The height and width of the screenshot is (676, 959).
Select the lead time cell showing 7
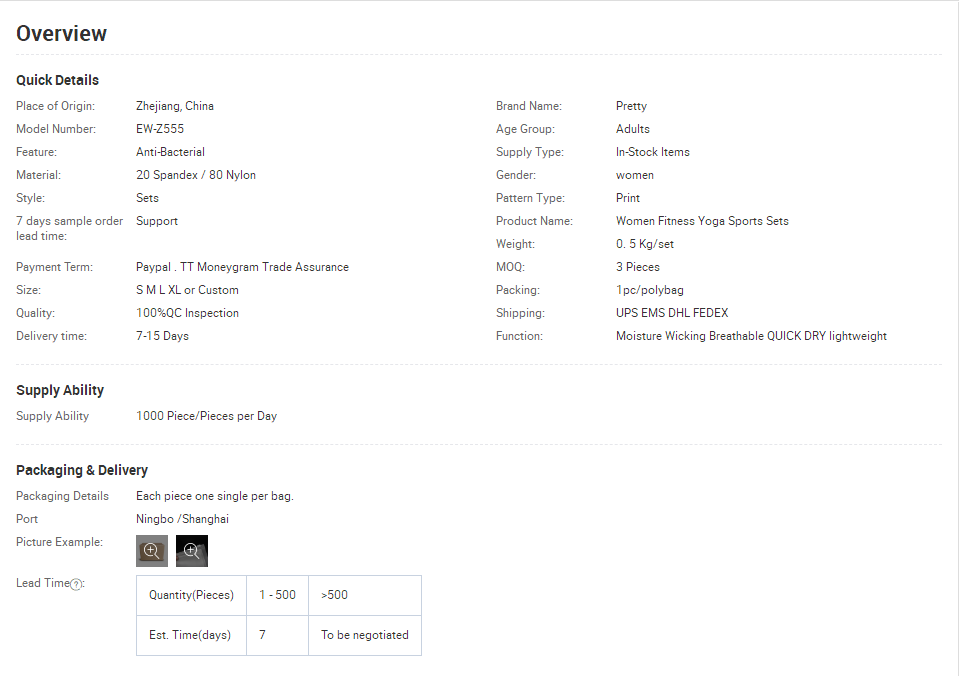(278, 636)
